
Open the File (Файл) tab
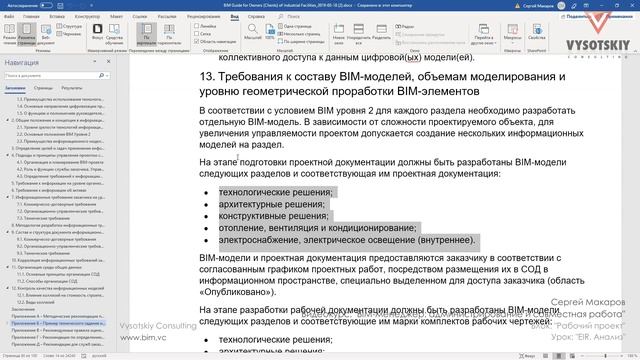click(x=9, y=17)
